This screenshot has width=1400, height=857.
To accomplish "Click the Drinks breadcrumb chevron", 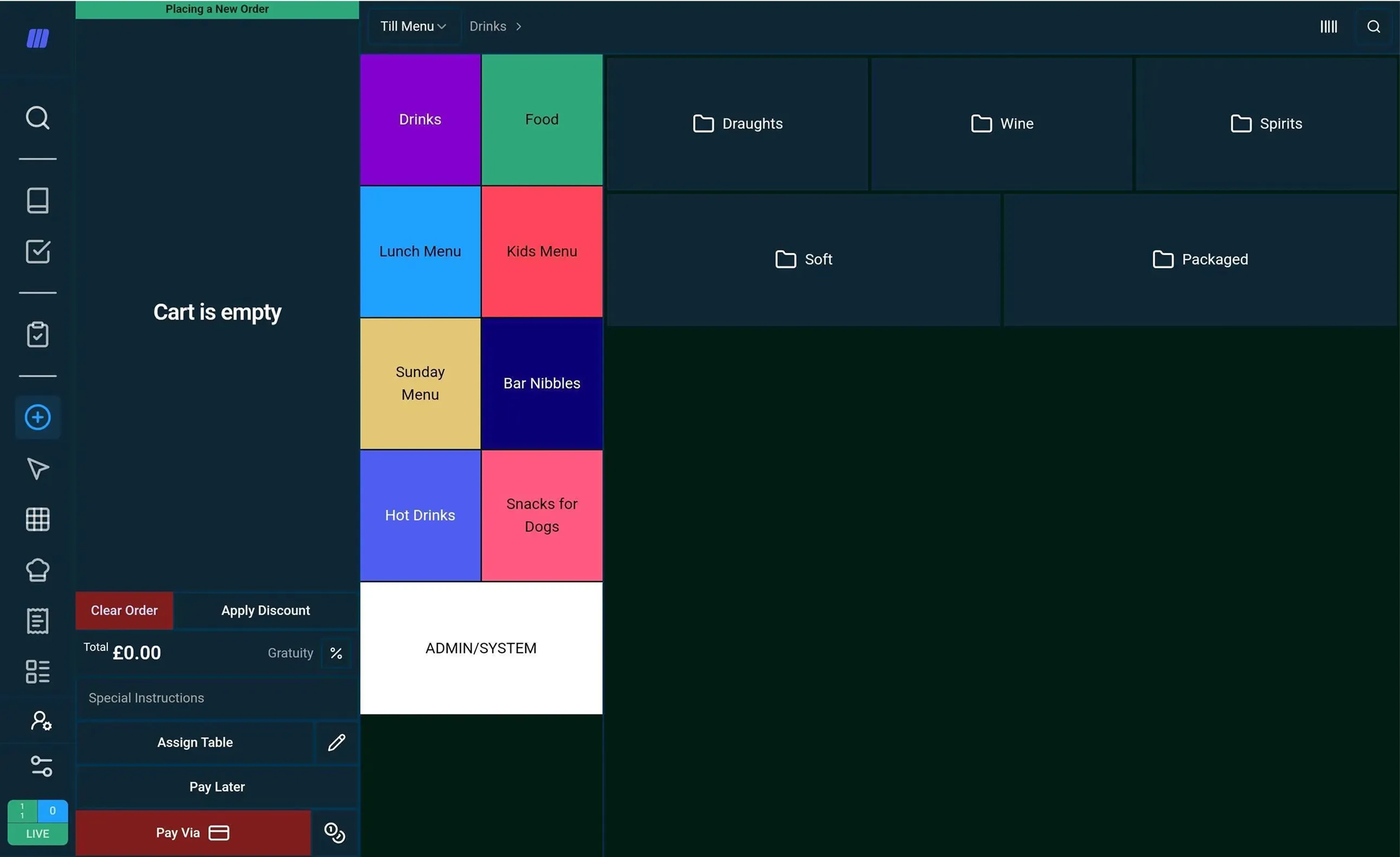I will (x=518, y=26).
